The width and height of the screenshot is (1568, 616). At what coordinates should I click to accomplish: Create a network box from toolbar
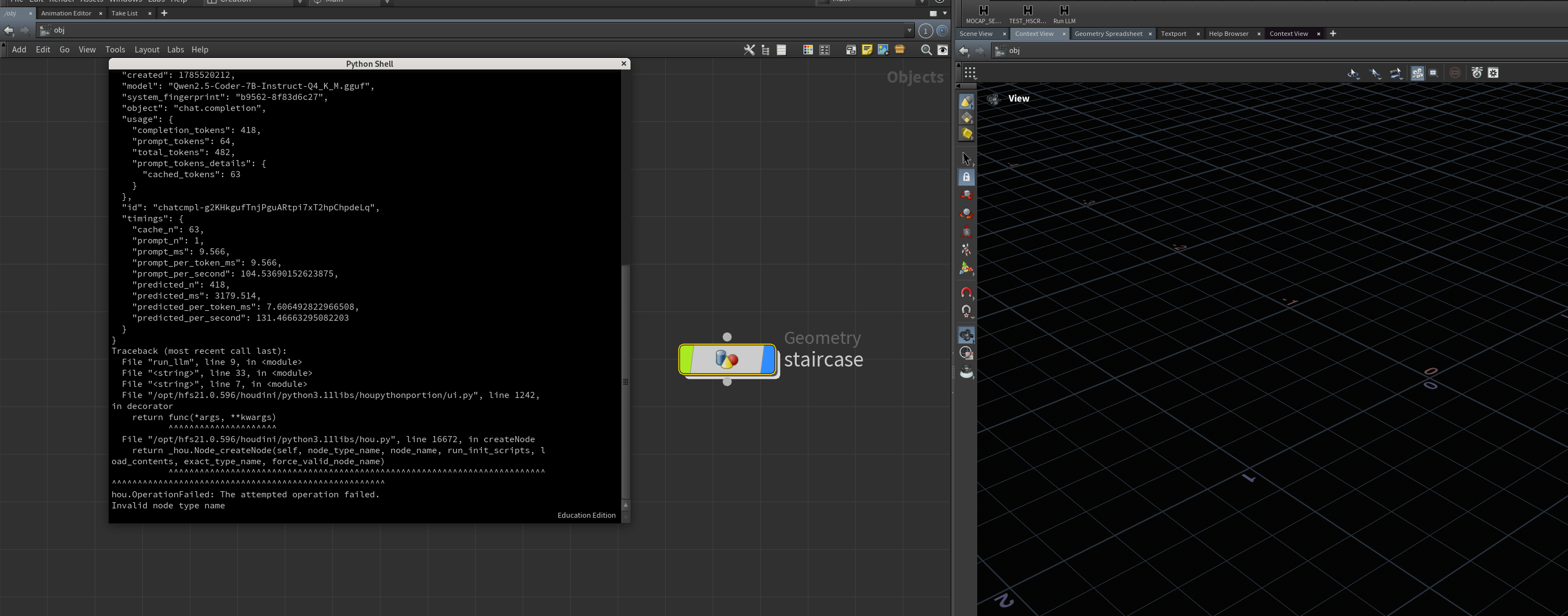point(851,50)
